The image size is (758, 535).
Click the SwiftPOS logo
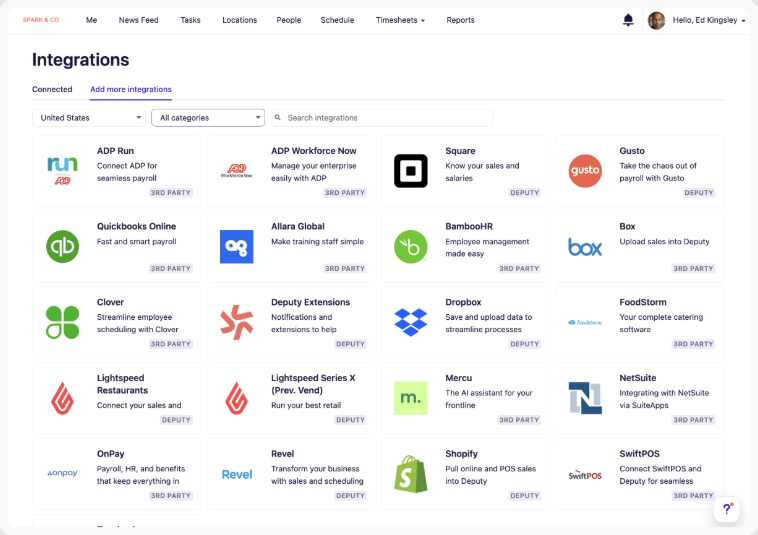click(585, 475)
